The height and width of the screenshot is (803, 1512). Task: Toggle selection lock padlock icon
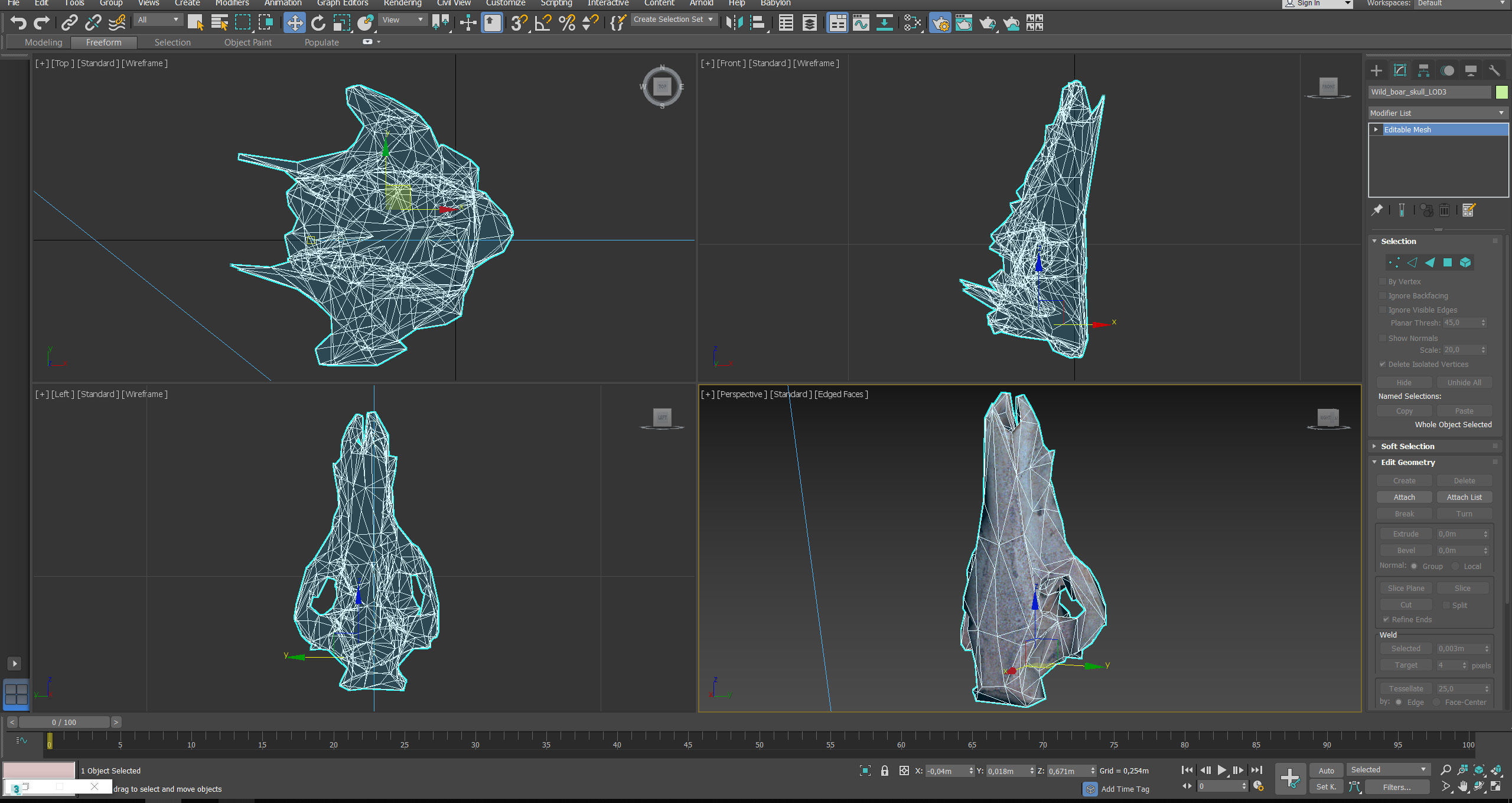[884, 771]
